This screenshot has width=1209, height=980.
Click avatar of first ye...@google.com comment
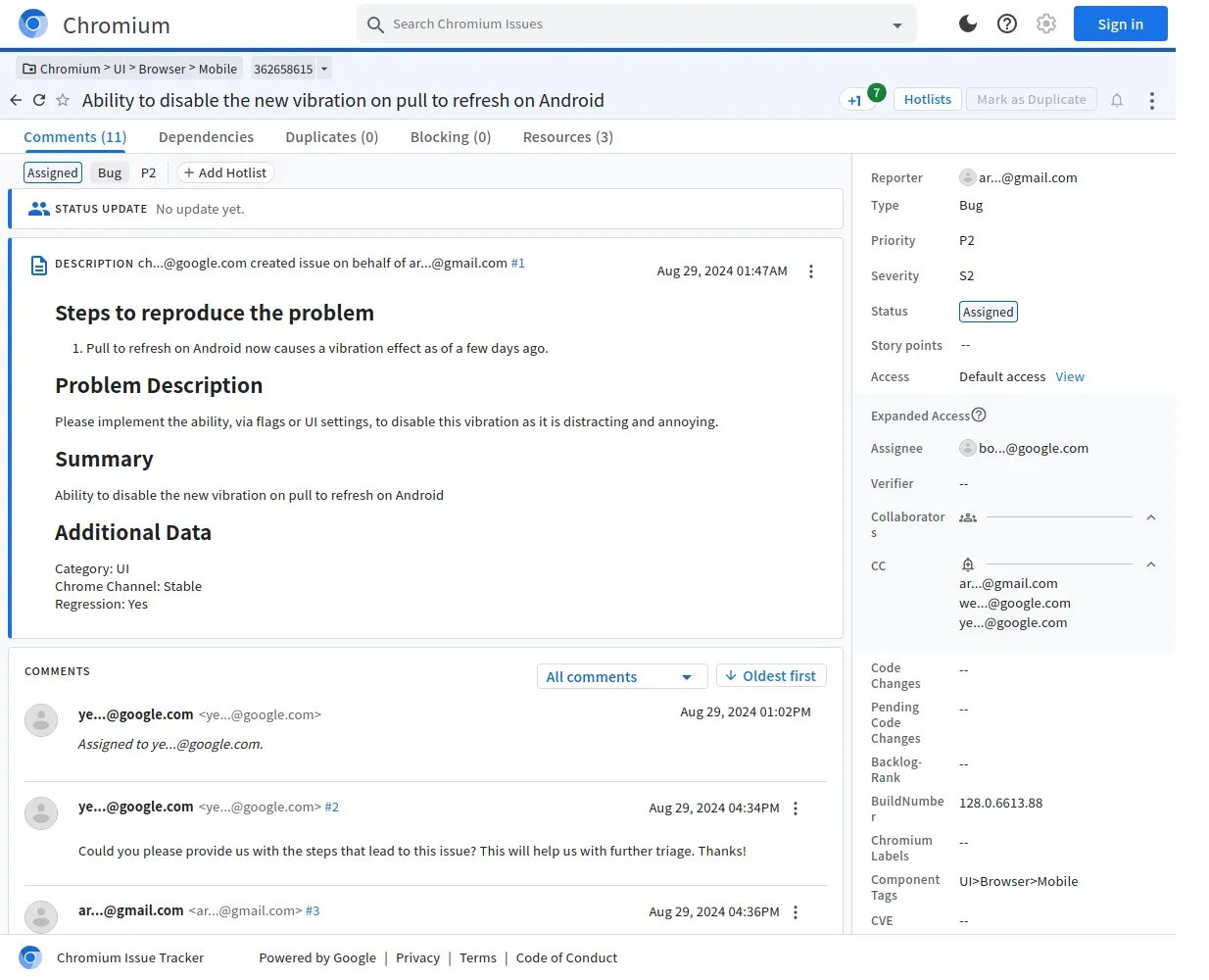[41, 720]
